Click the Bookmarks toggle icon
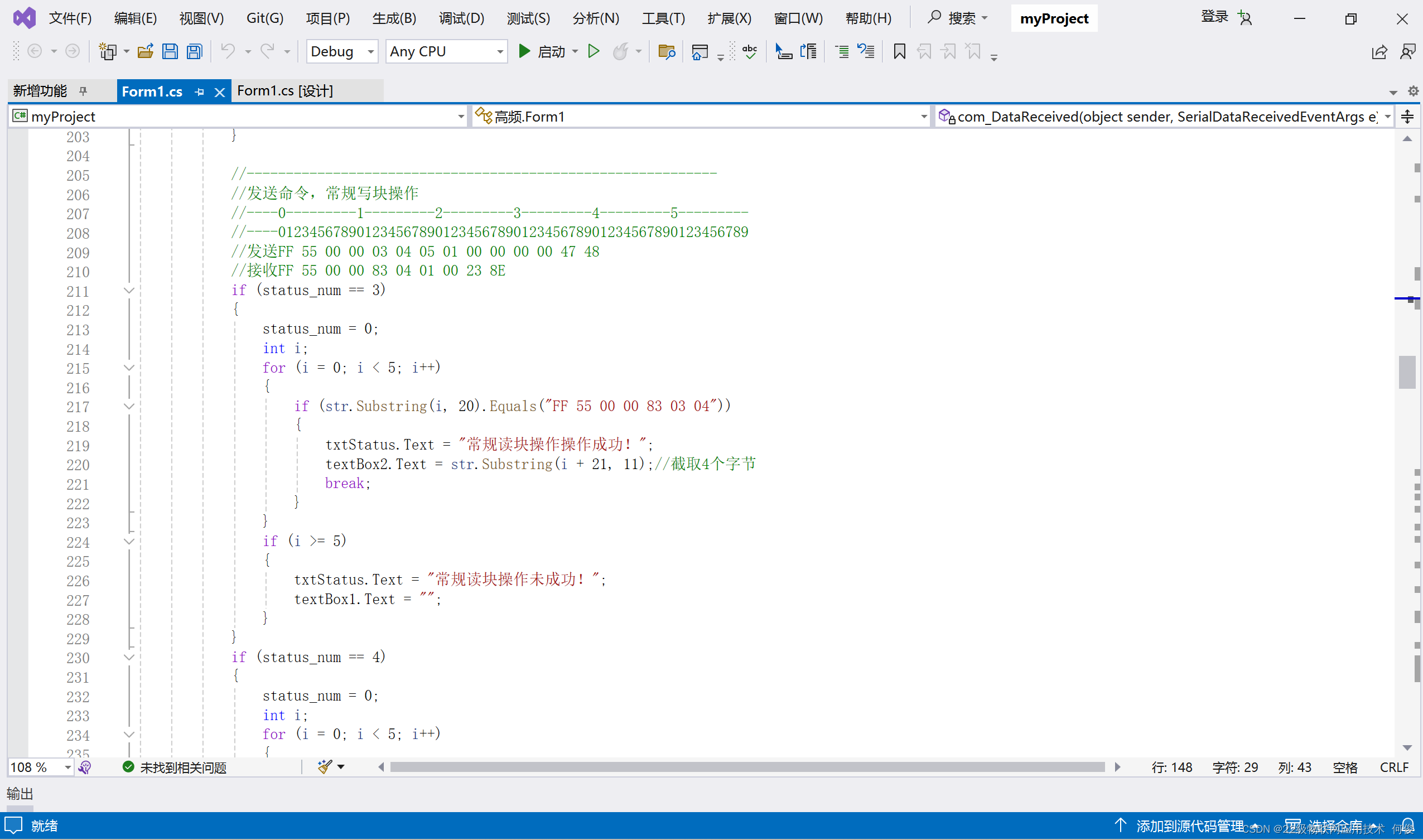Viewport: 1423px width, 840px height. pos(899,52)
